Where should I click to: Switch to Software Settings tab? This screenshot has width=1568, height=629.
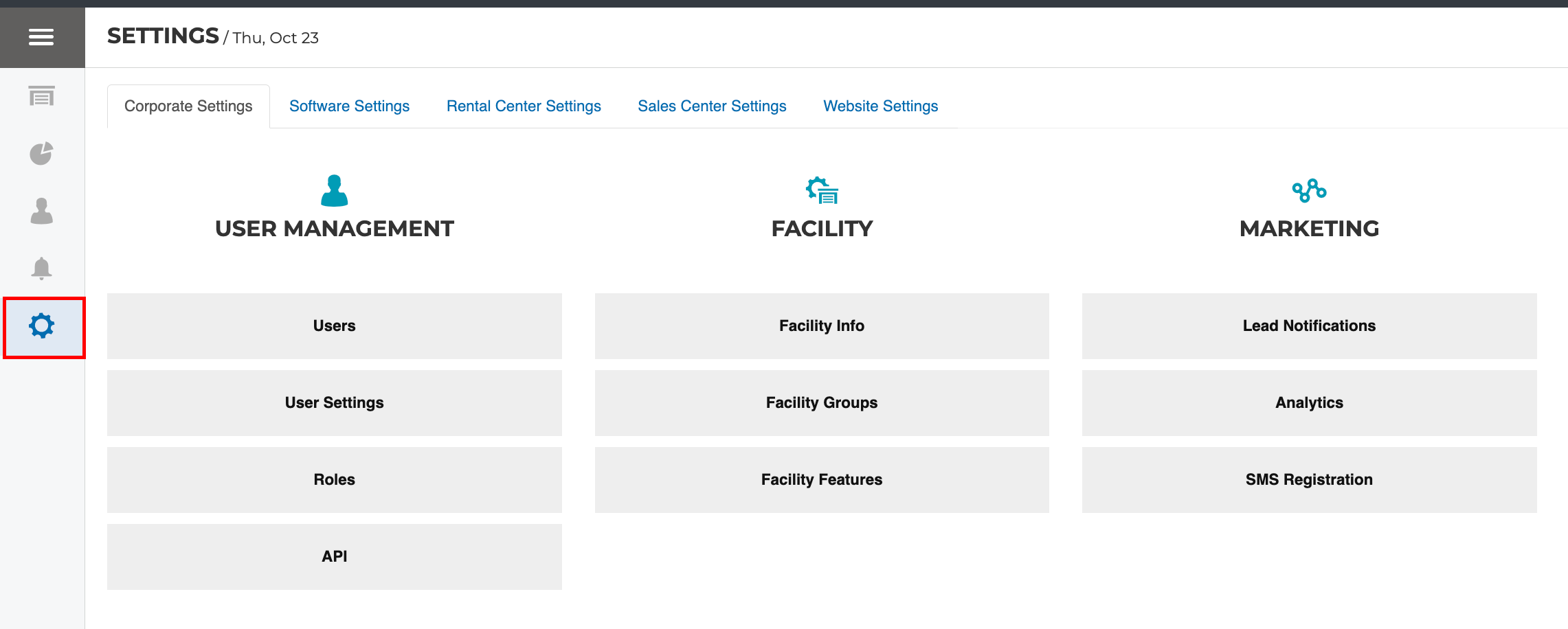tap(349, 106)
